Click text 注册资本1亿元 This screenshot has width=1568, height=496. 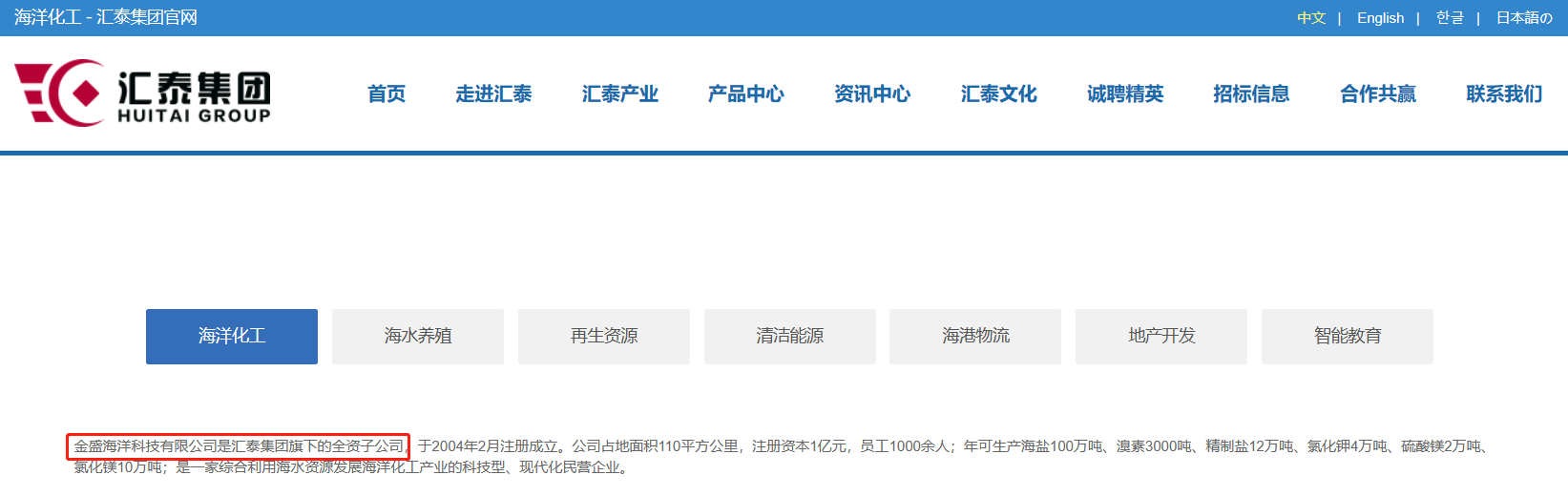click(799, 445)
